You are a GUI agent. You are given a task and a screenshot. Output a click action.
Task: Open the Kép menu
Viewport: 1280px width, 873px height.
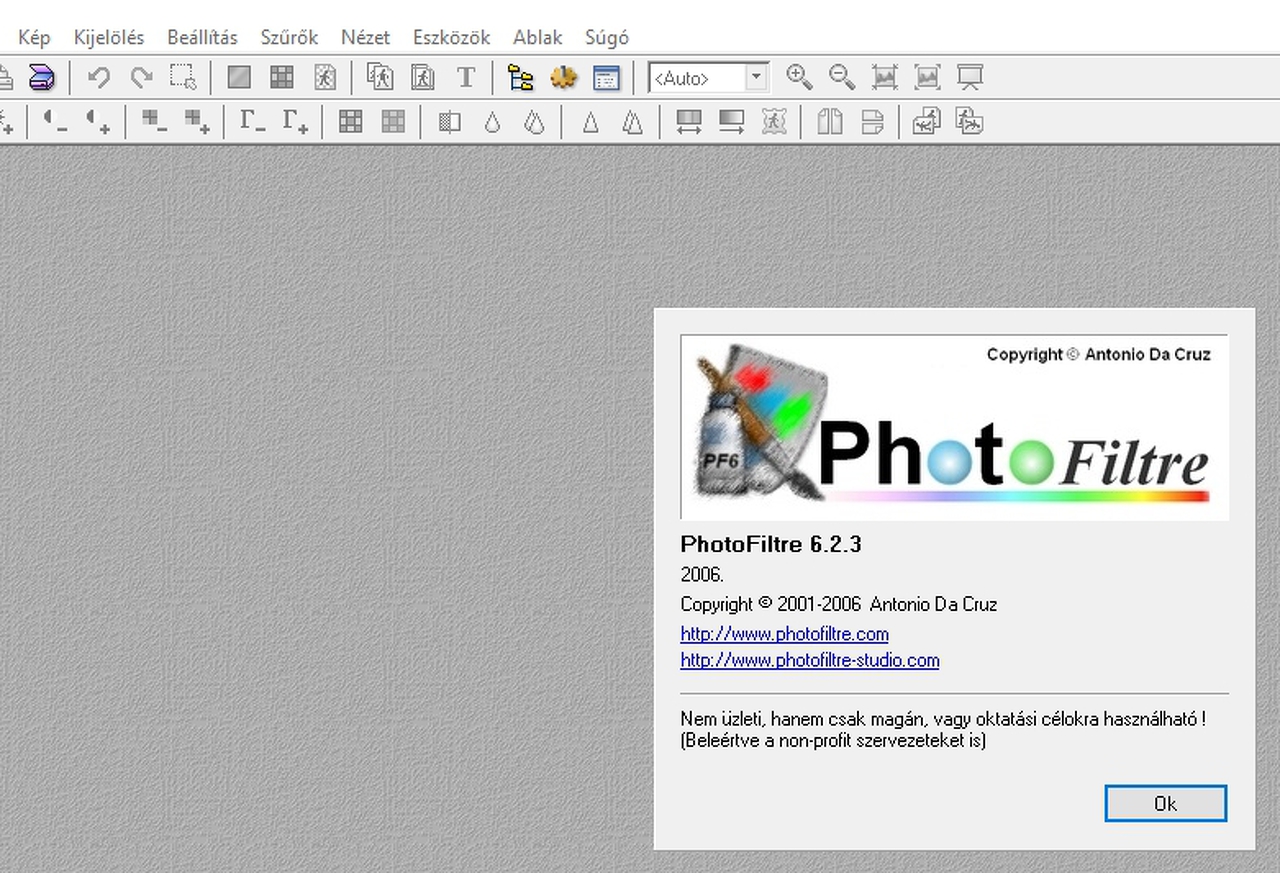[x=34, y=37]
